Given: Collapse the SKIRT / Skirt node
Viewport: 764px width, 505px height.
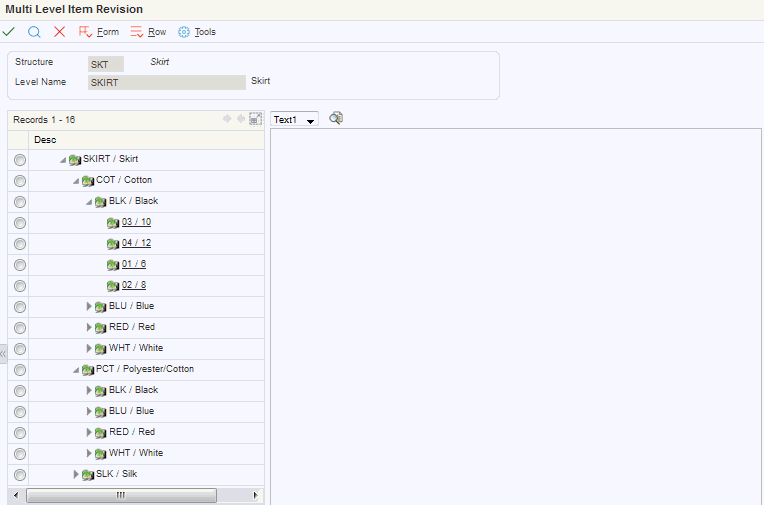Looking at the screenshot, I should 63,160.
